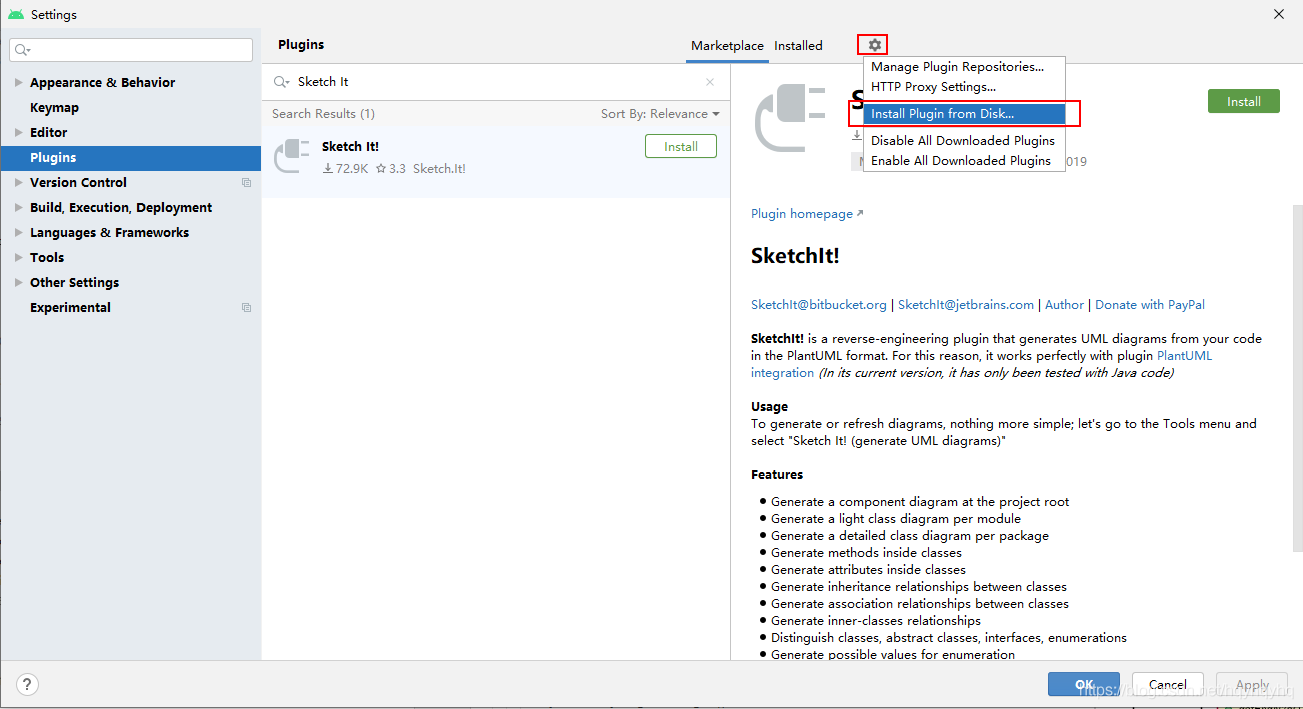
Task: Install Sketch It! from search results
Action: coord(681,146)
